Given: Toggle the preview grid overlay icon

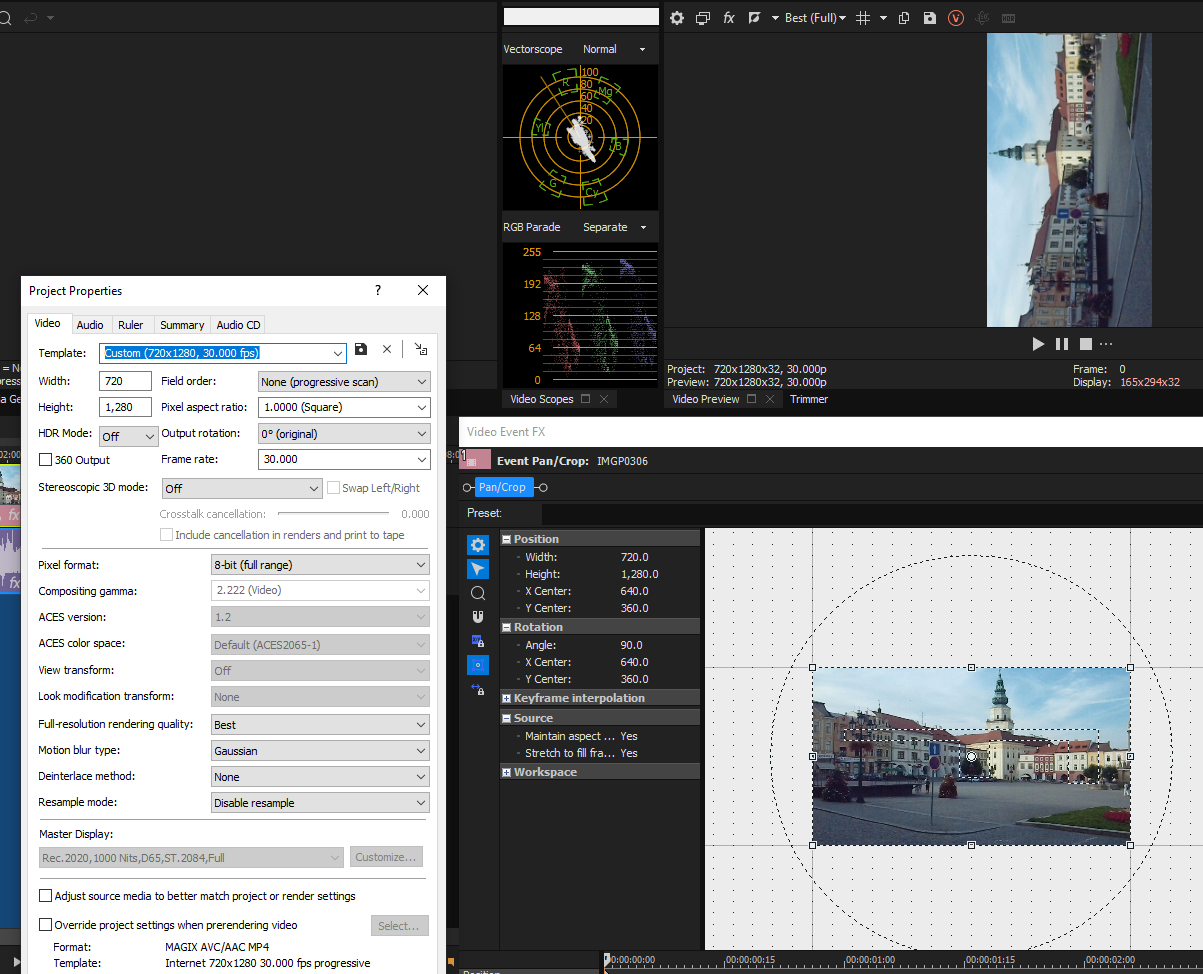Looking at the screenshot, I should (864, 18).
